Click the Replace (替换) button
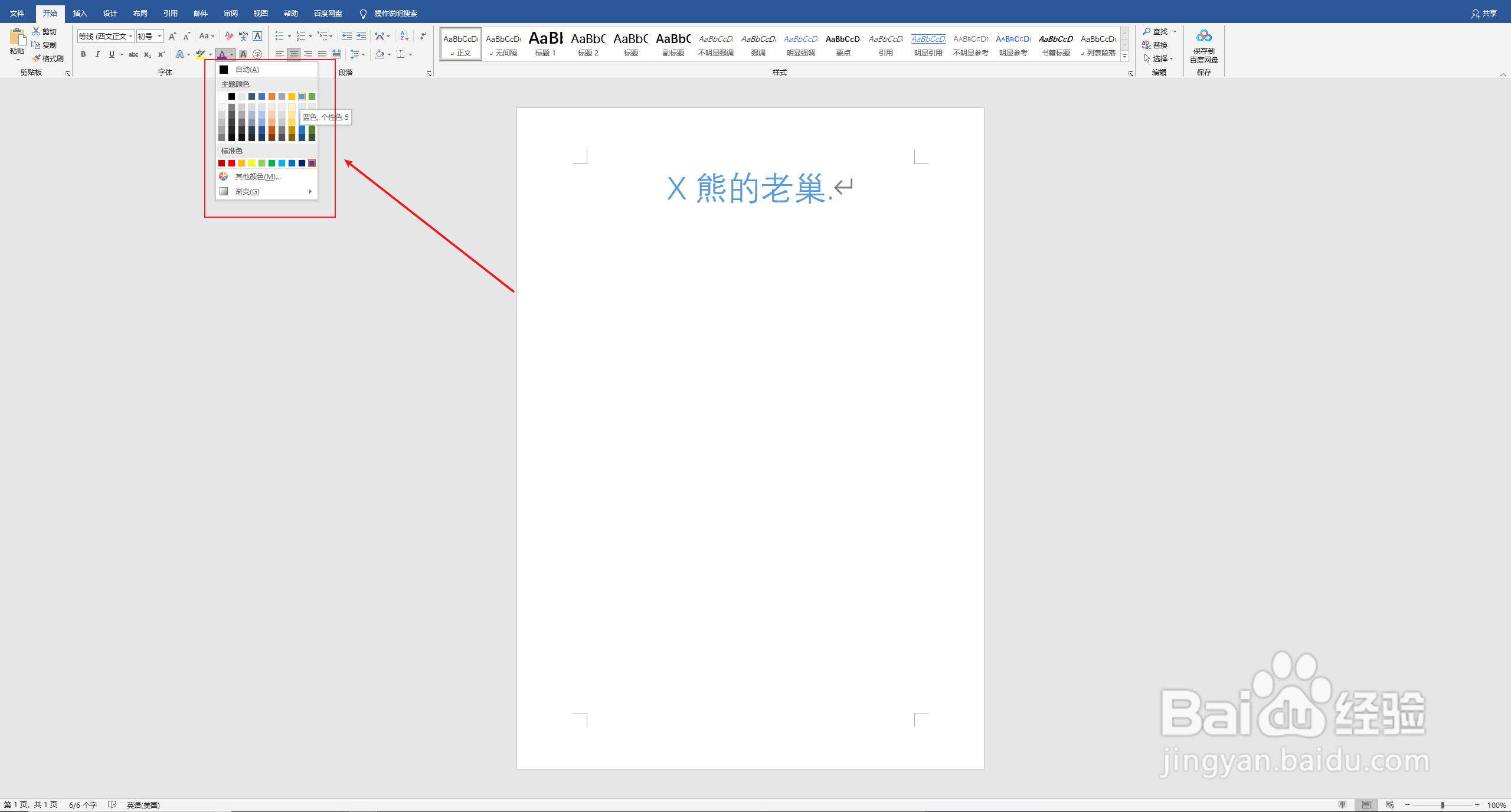 (x=1155, y=45)
